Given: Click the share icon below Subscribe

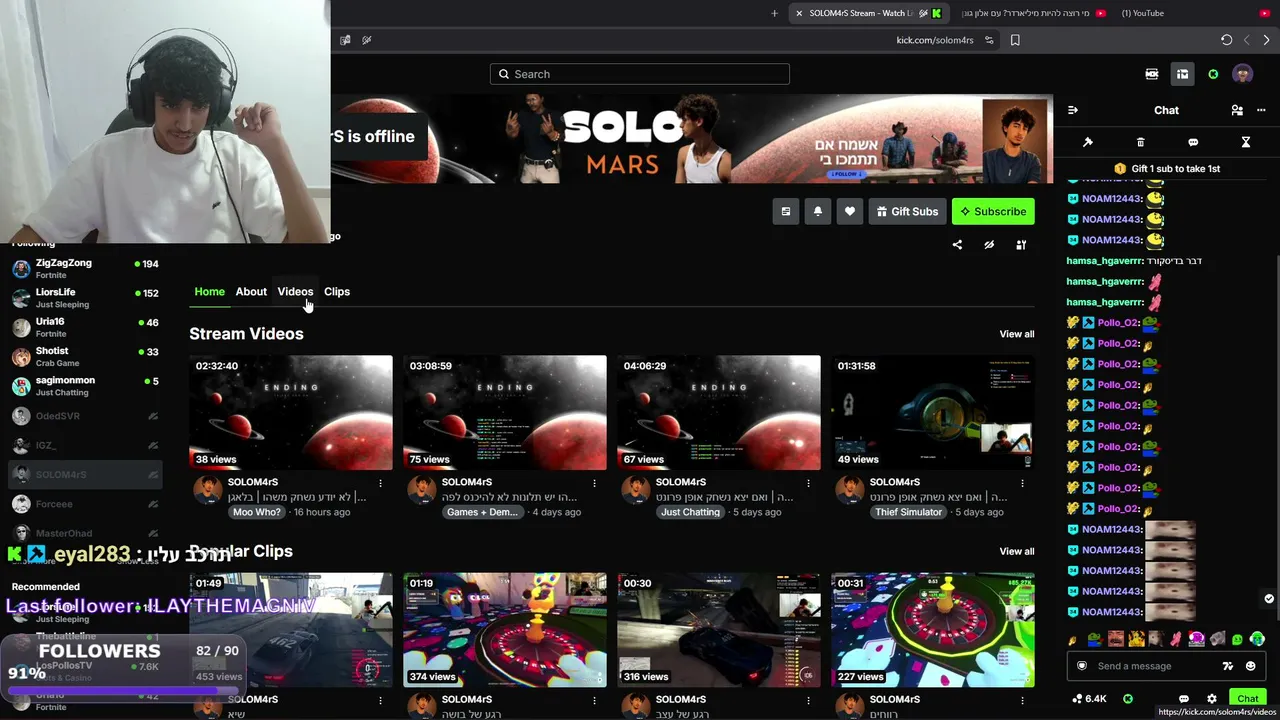Looking at the screenshot, I should [x=957, y=245].
